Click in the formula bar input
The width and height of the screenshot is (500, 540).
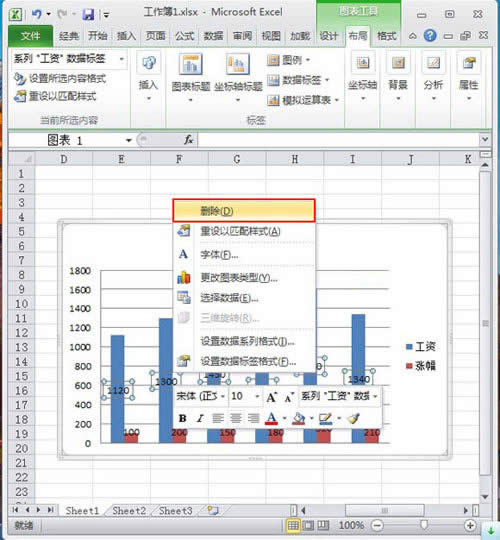[x=339, y=140]
